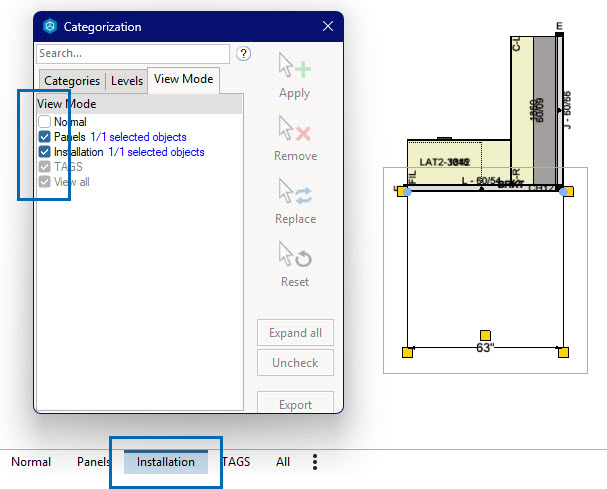Click the Reset cursor-undo icon

point(295,254)
